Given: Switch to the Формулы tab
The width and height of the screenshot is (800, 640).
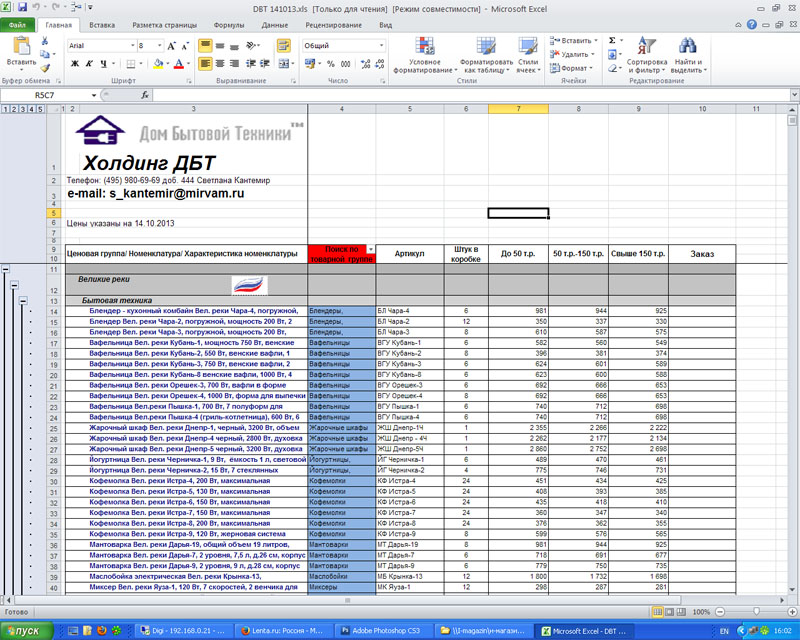Looking at the screenshot, I should tap(229, 25).
